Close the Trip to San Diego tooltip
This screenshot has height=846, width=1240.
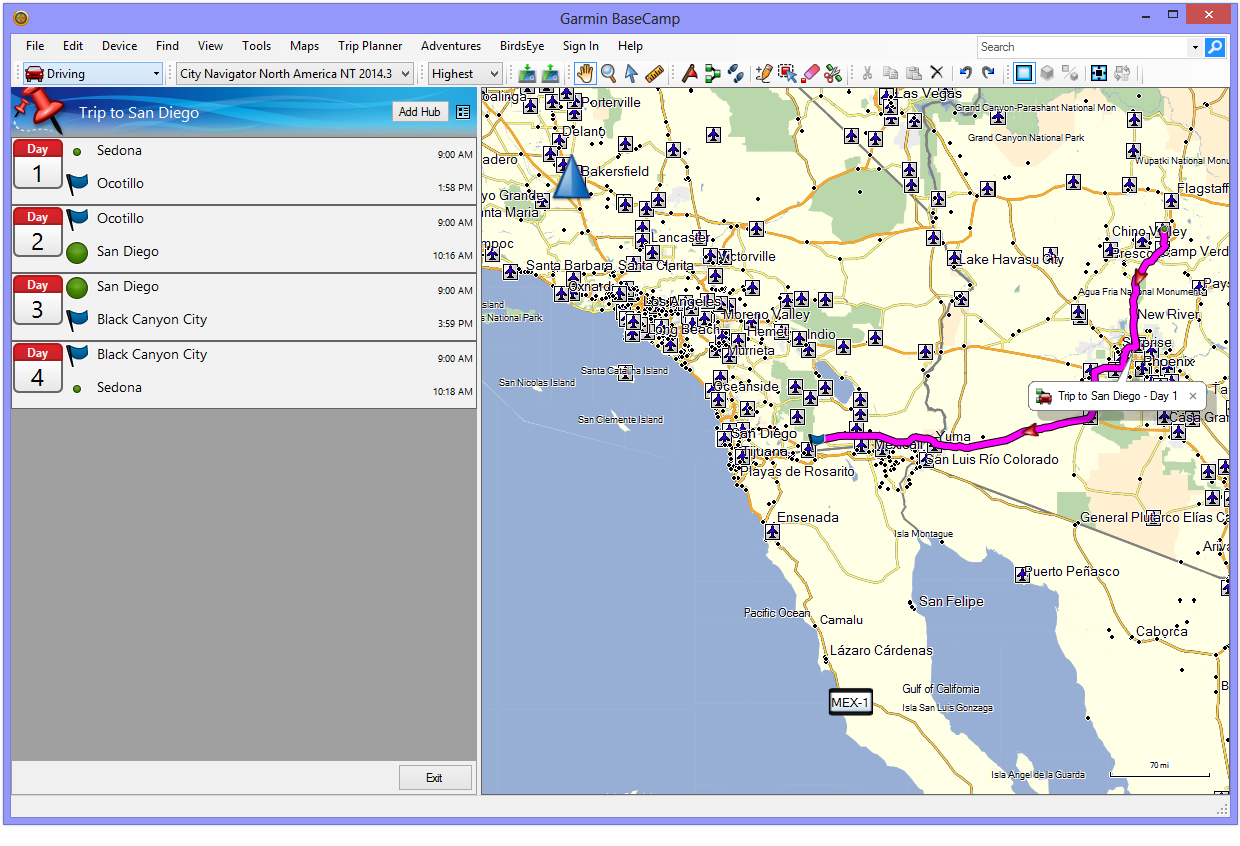click(x=1192, y=396)
